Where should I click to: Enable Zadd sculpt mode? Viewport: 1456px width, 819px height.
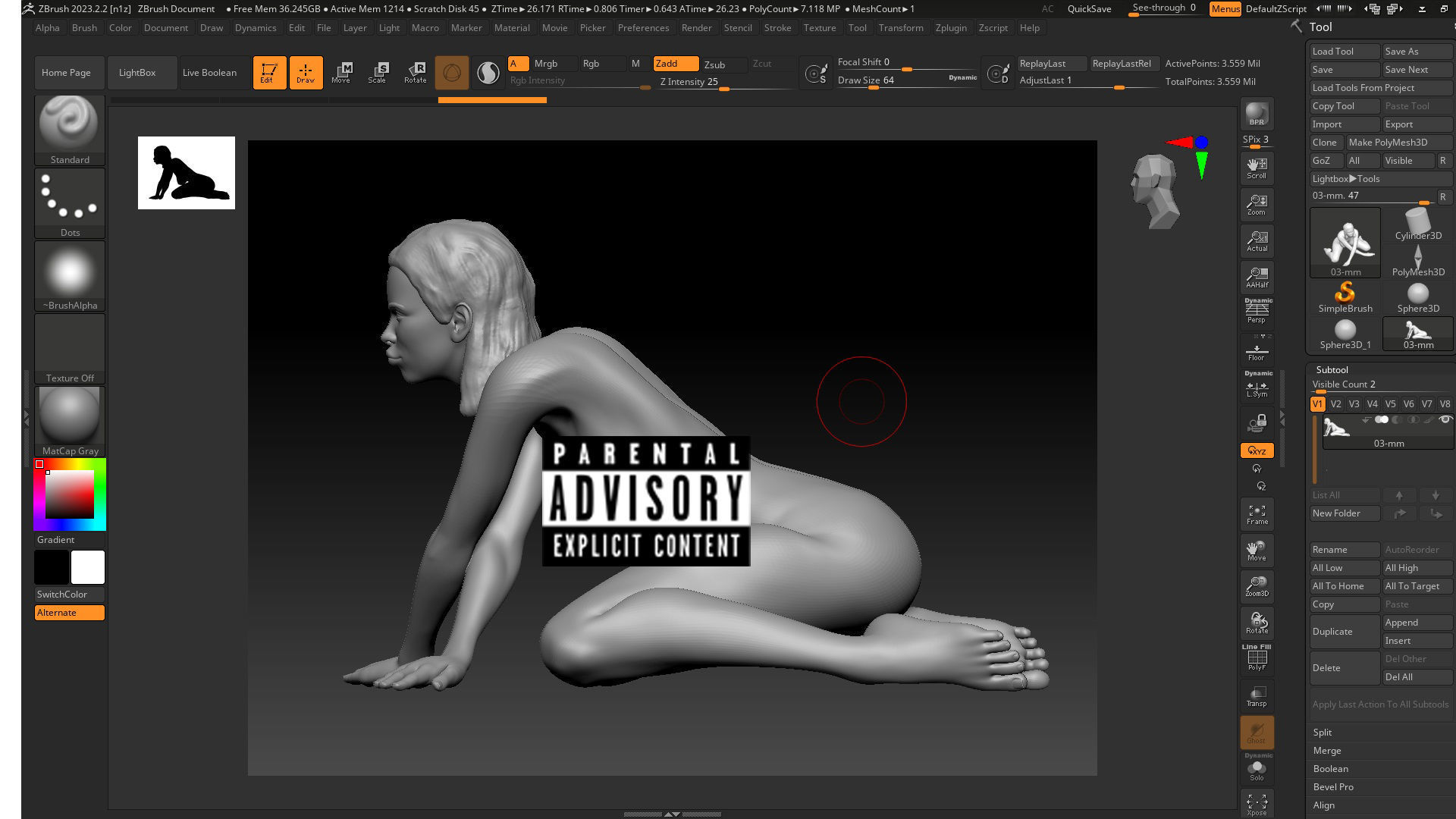click(676, 64)
